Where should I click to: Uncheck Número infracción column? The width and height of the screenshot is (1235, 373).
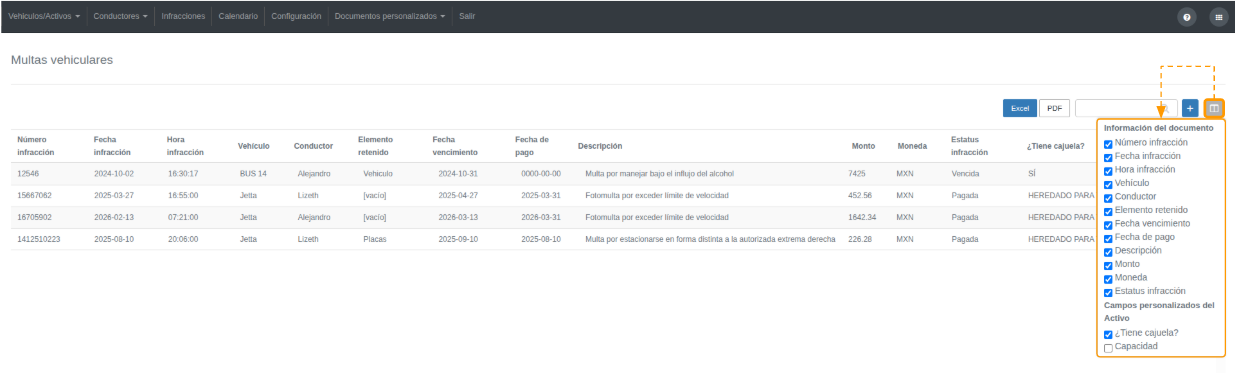click(1108, 144)
